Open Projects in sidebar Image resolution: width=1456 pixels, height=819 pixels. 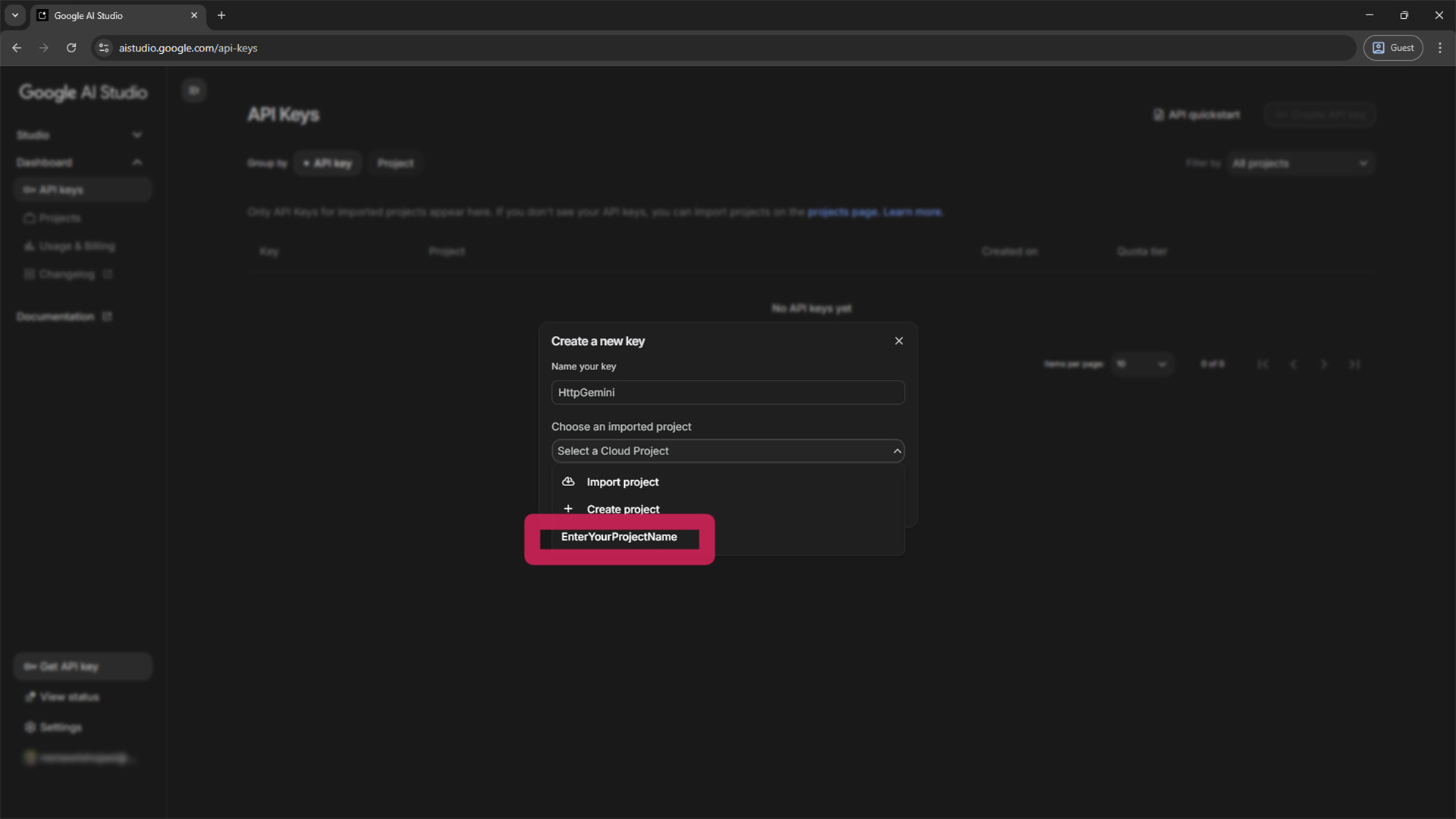point(82,218)
